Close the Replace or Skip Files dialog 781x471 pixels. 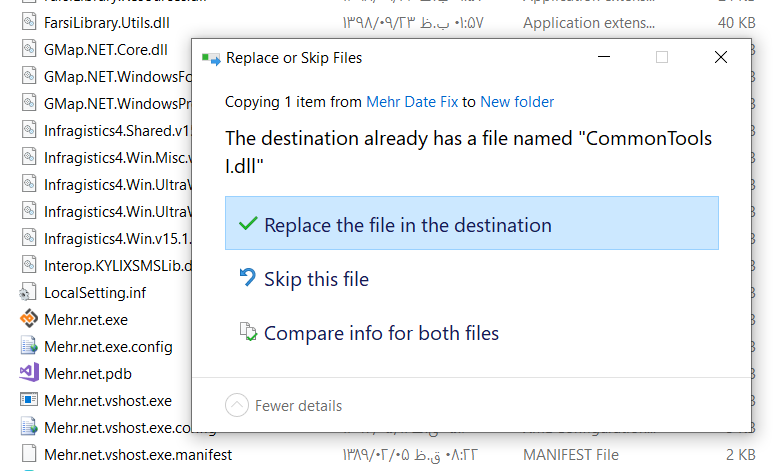coord(721,58)
